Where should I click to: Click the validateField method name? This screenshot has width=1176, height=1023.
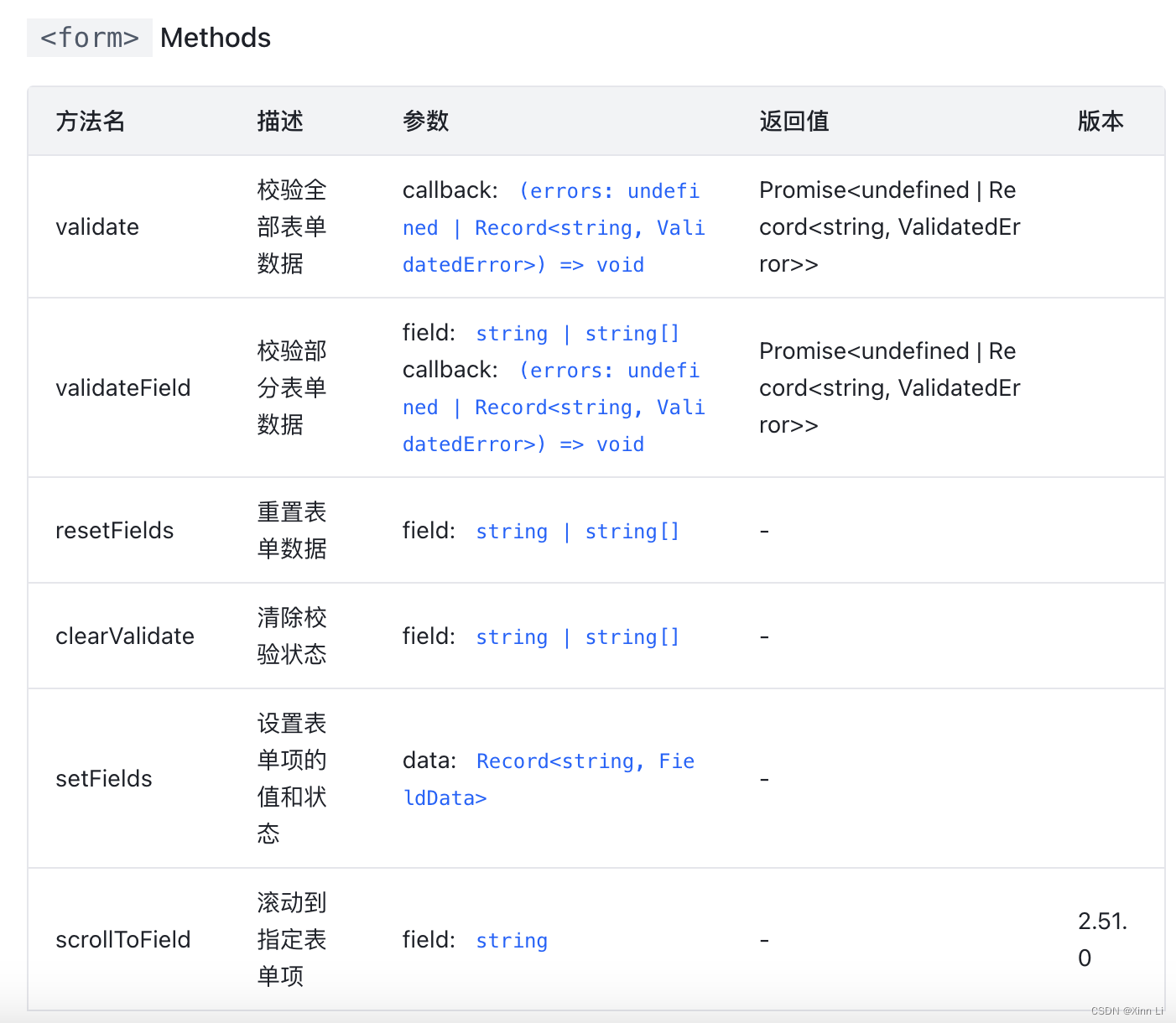[123, 387]
